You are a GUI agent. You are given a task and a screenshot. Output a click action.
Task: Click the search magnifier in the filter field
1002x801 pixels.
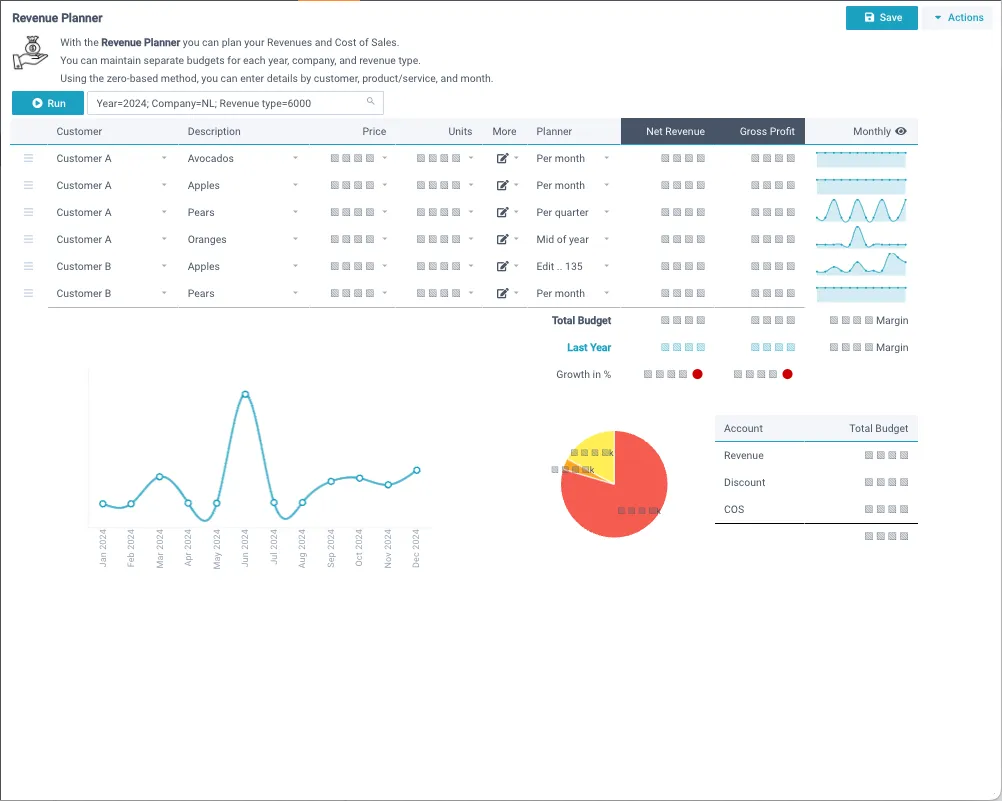(x=370, y=102)
